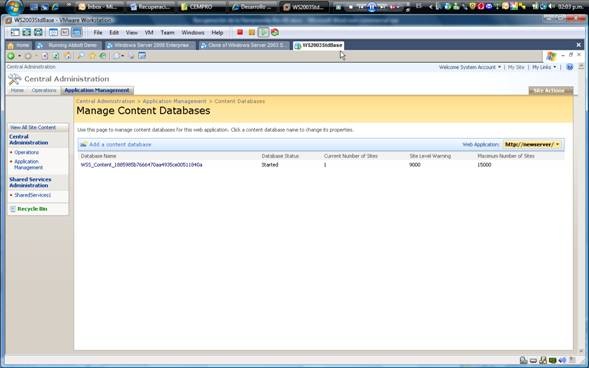Click the red VMware power off button
The image size is (589, 368).
tap(240, 32)
